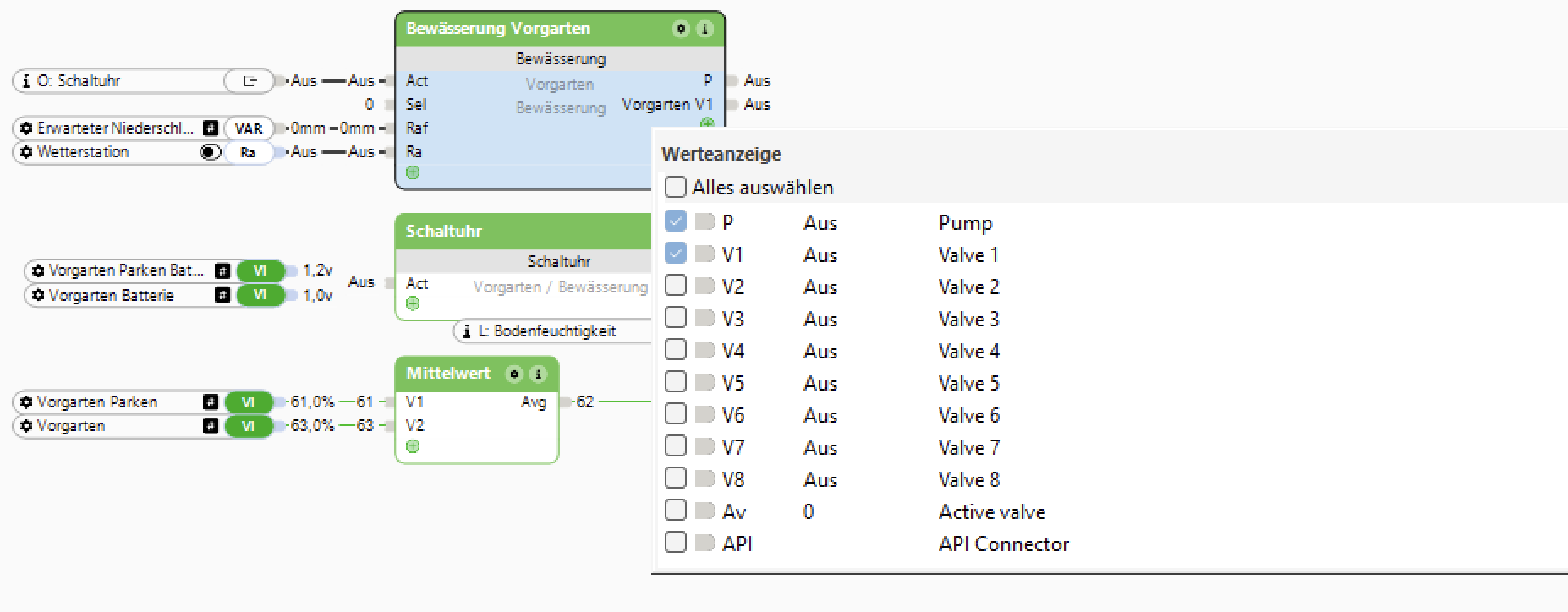Click gear icon beside Wetterstation input
Image resolution: width=1568 pixels, height=612 pixels.
pyautogui.click(x=26, y=152)
